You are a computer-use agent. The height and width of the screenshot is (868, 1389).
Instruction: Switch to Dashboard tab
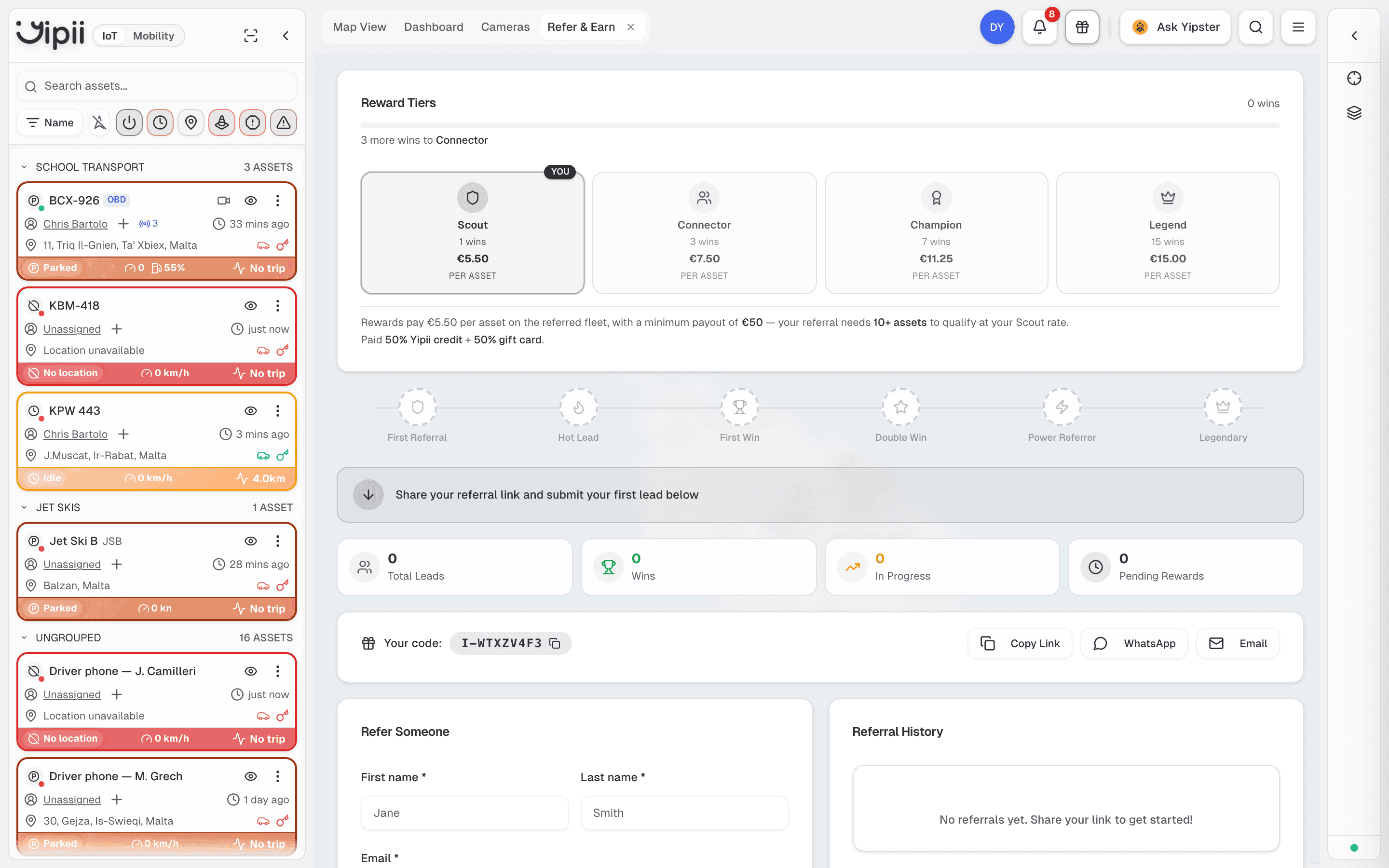click(x=434, y=27)
